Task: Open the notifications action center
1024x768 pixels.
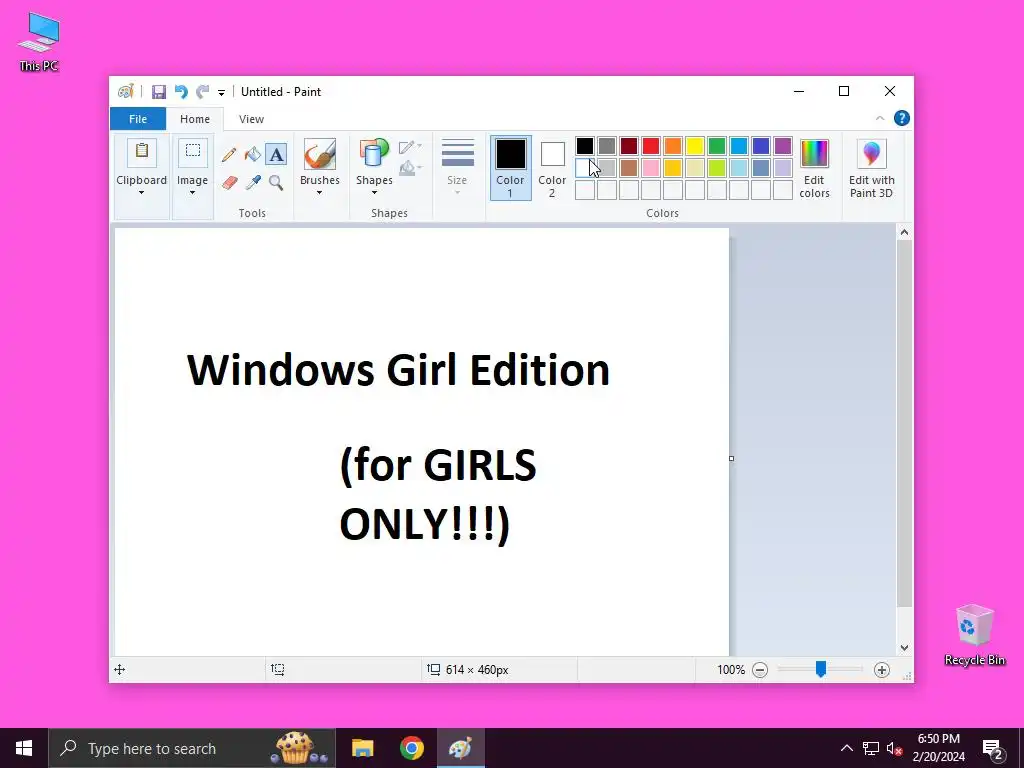Action: tap(993, 748)
